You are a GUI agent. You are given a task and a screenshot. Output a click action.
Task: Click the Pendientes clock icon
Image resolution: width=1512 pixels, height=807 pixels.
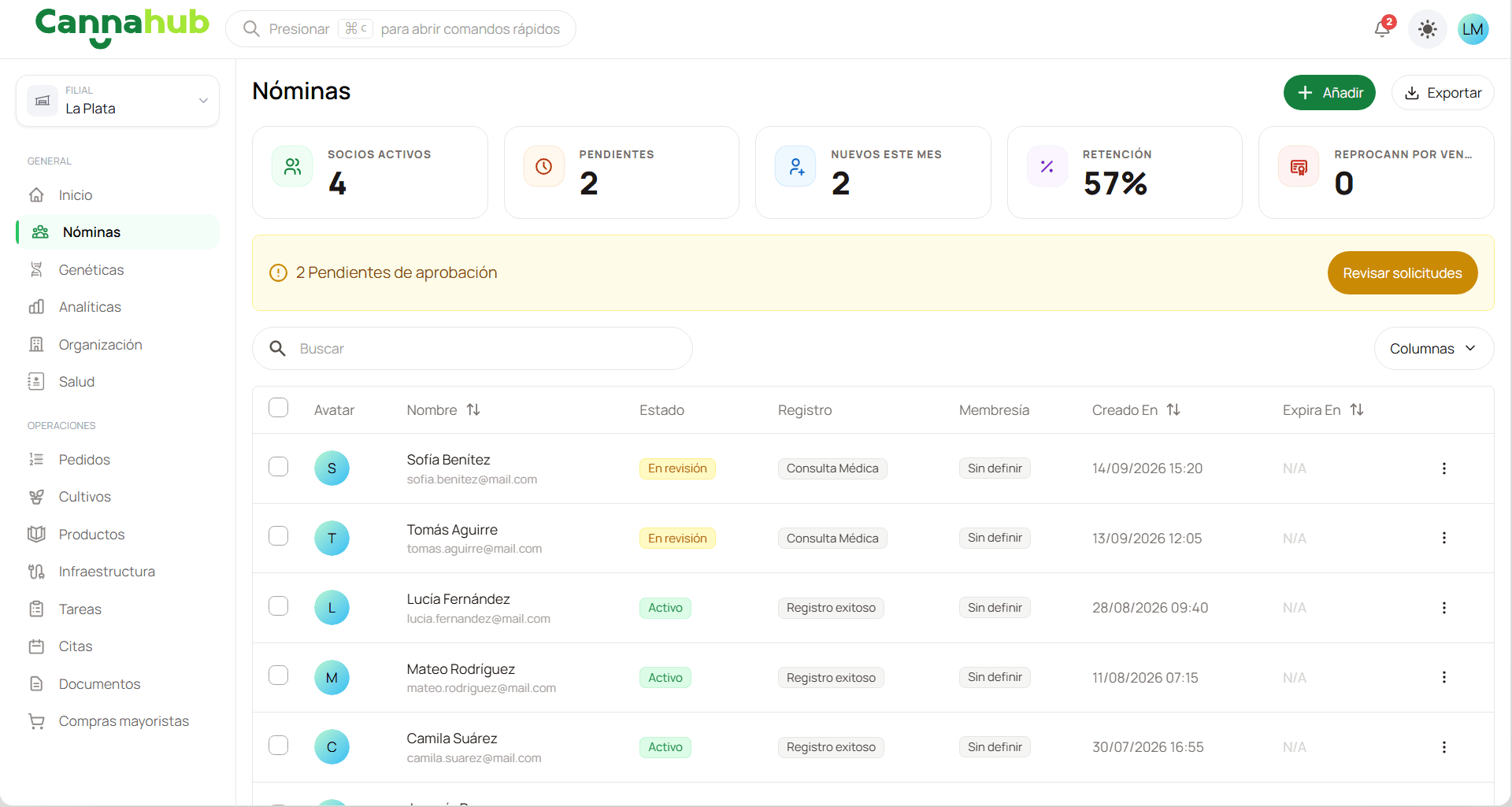coord(543,166)
